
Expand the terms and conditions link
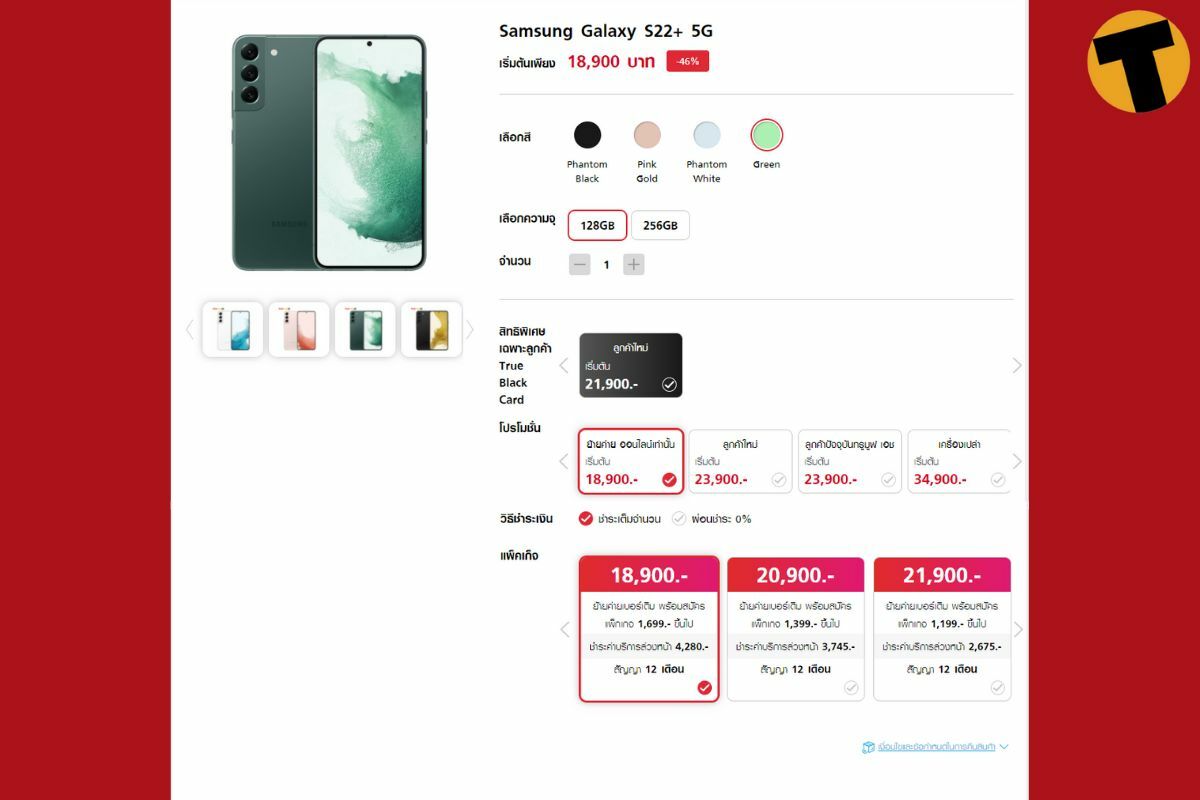935,747
